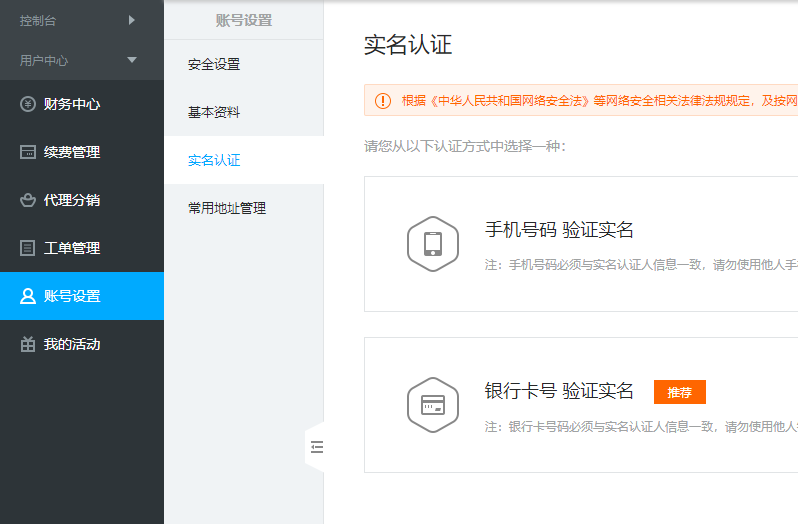Screen dimensions: 798x524
Task: Click the 财务中心 yen icon
Action: click(28, 104)
